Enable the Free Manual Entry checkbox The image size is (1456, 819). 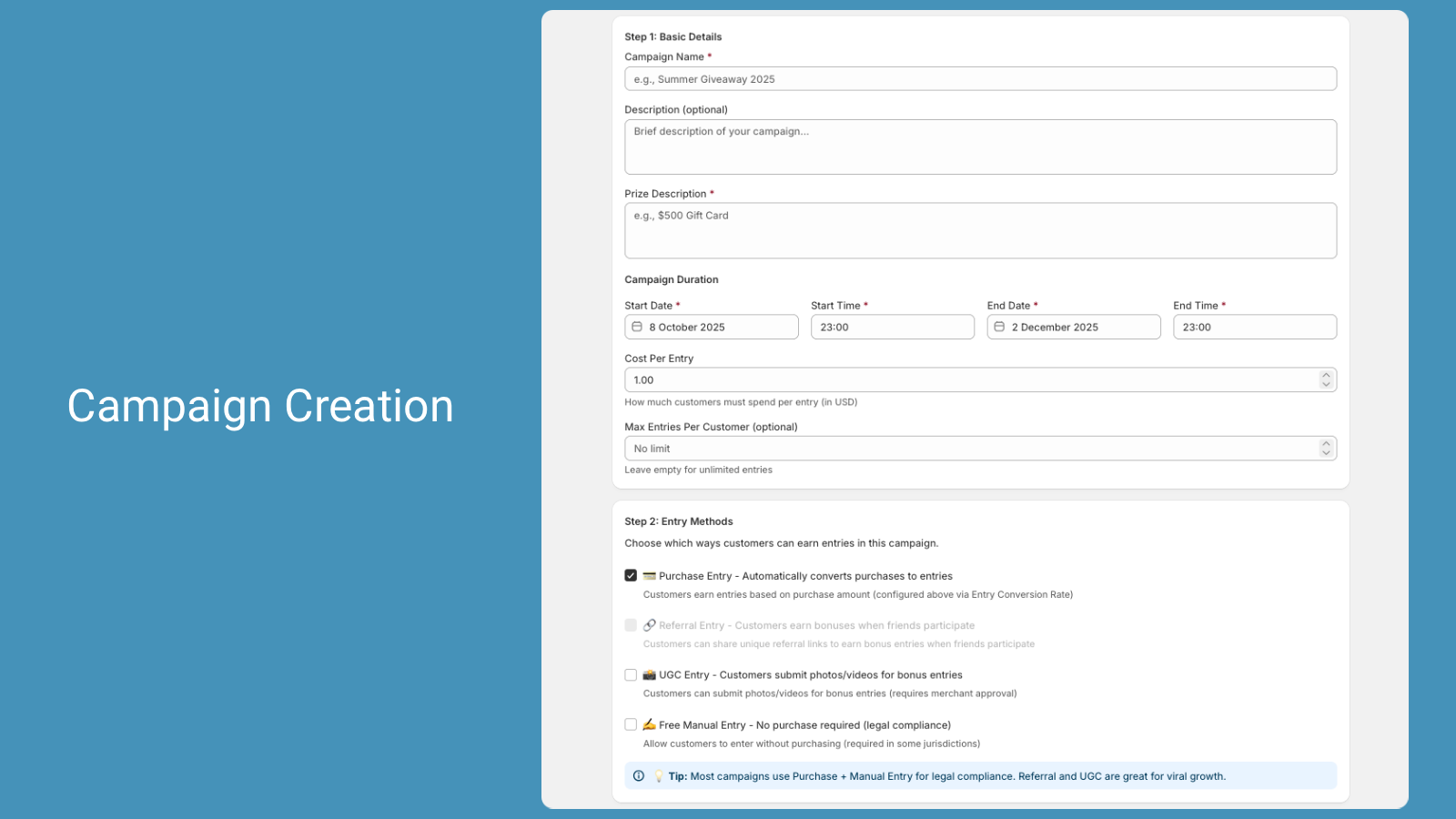(631, 724)
